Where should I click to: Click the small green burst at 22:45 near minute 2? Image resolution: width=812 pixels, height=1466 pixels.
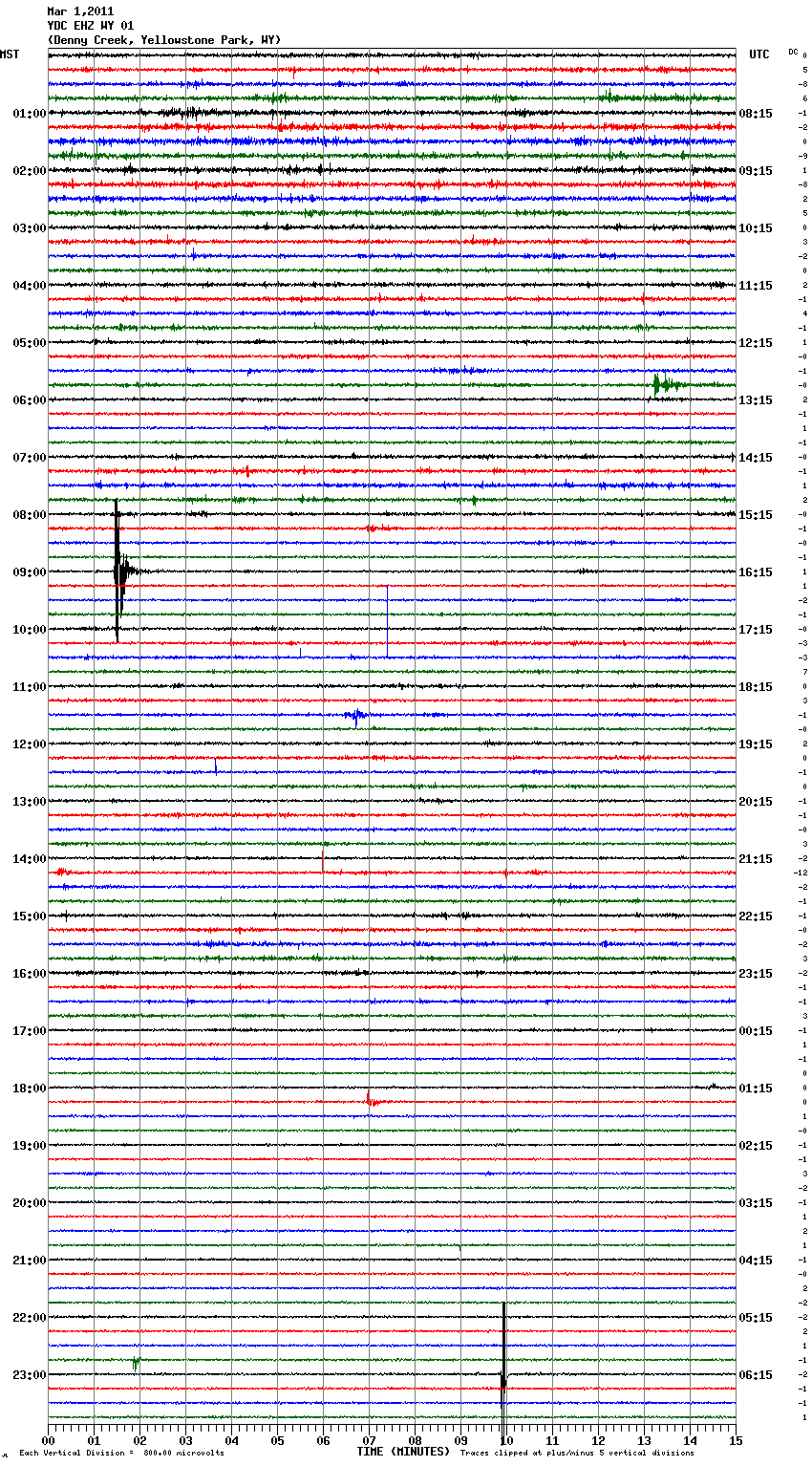point(137,1362)
